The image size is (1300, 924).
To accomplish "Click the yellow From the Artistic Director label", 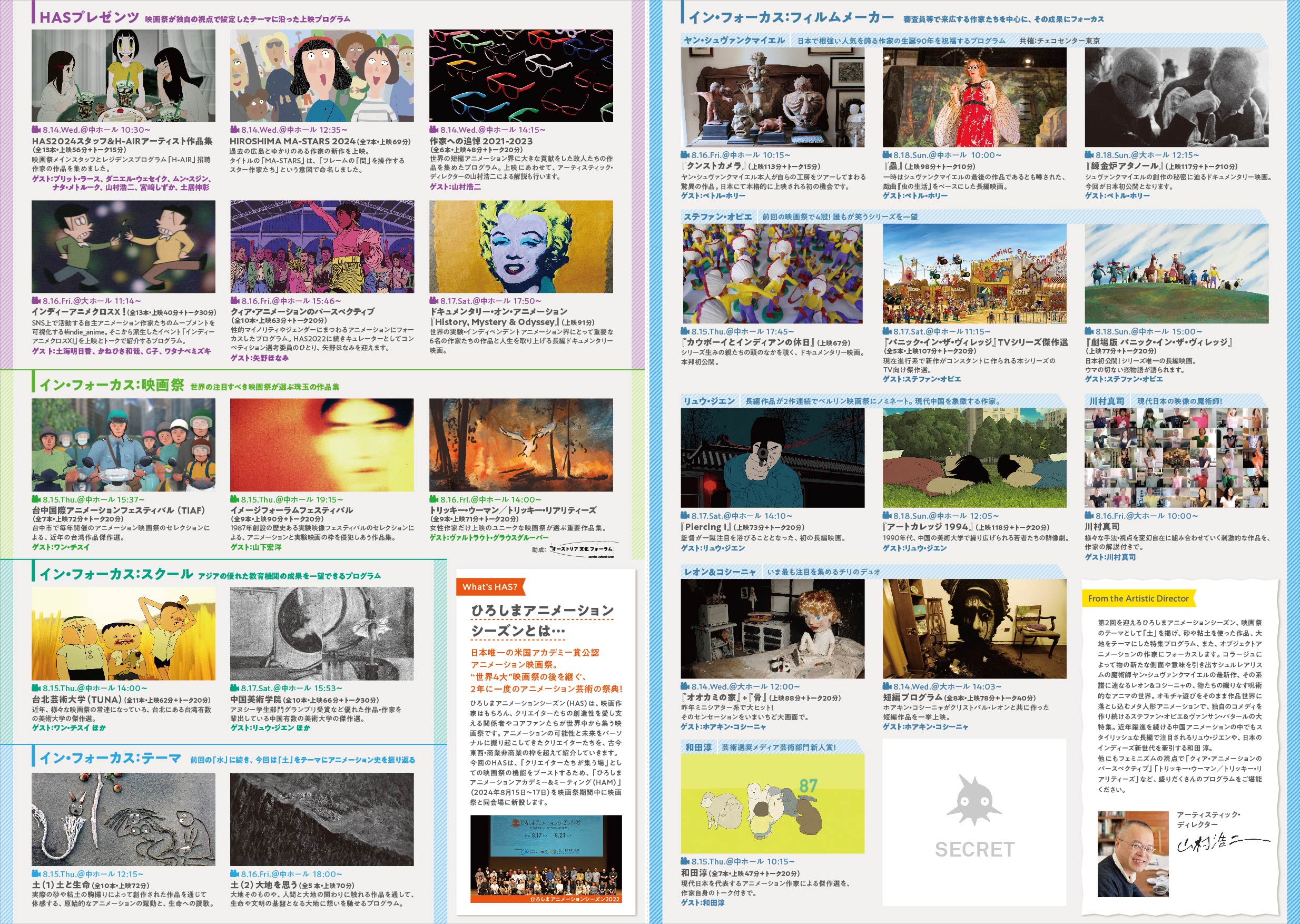I will click(x=1138, y=598).
